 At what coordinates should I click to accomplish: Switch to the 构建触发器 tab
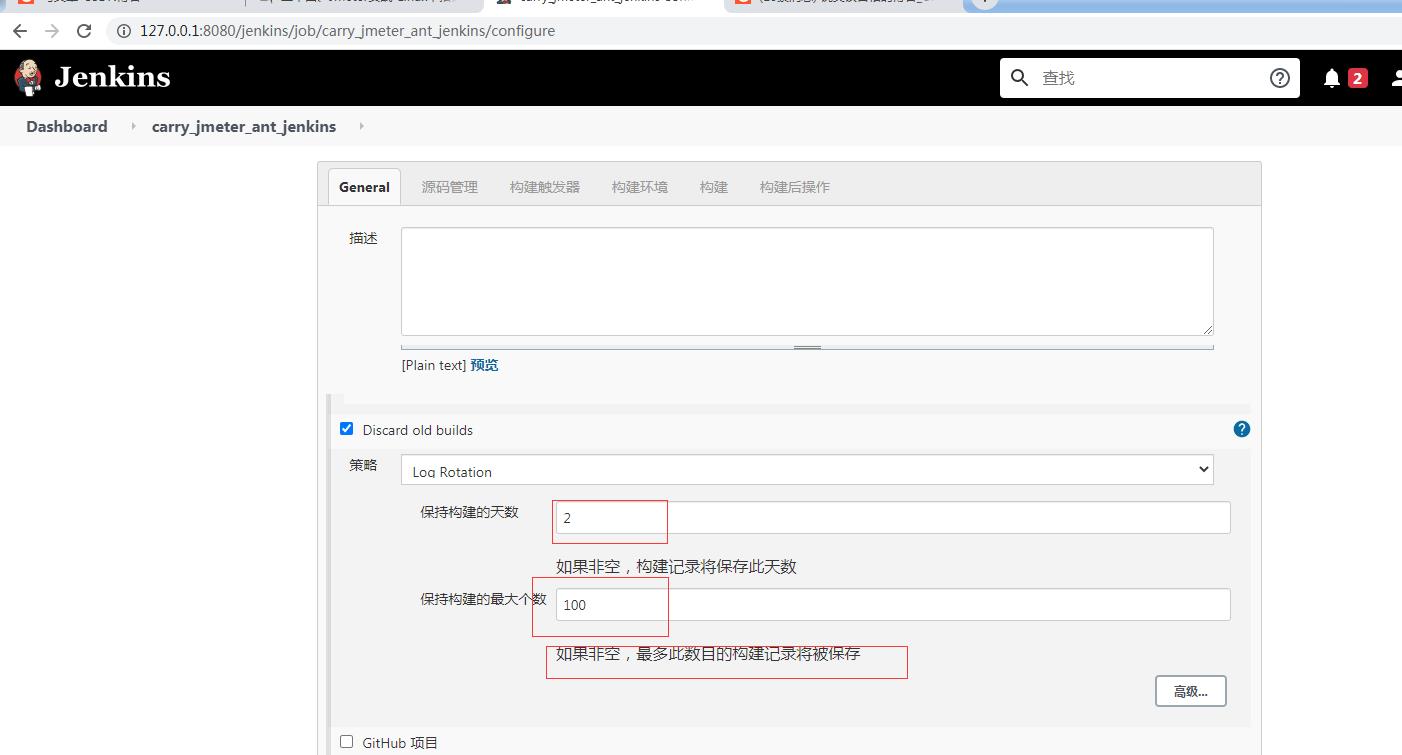tap(545, 187)
